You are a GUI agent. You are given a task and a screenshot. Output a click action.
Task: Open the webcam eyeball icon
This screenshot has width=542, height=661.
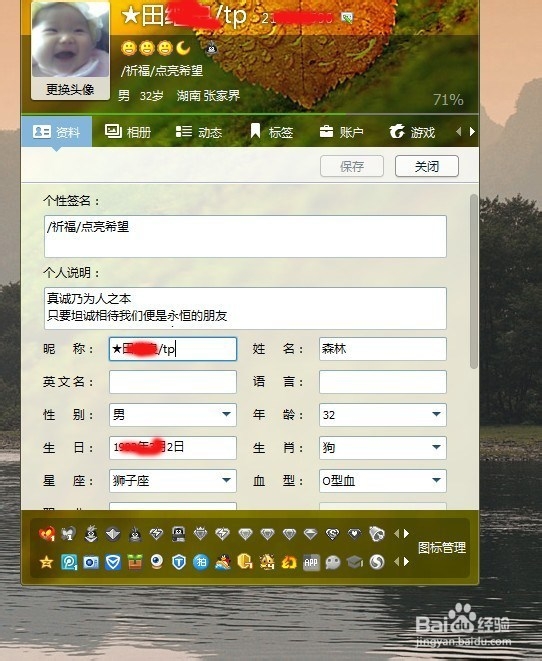coord(157,562)
